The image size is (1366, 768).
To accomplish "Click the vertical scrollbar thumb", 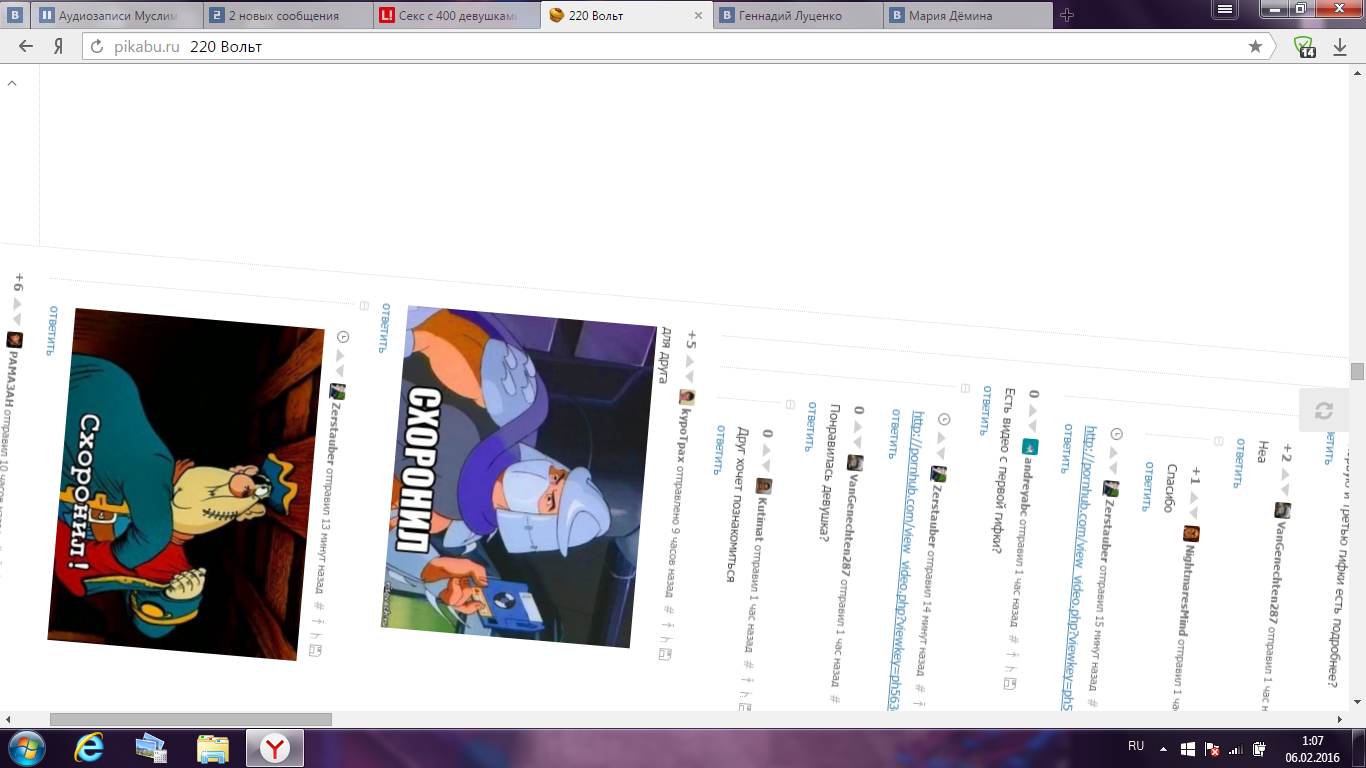I will pyautogui.click(x=1357, y=371).
